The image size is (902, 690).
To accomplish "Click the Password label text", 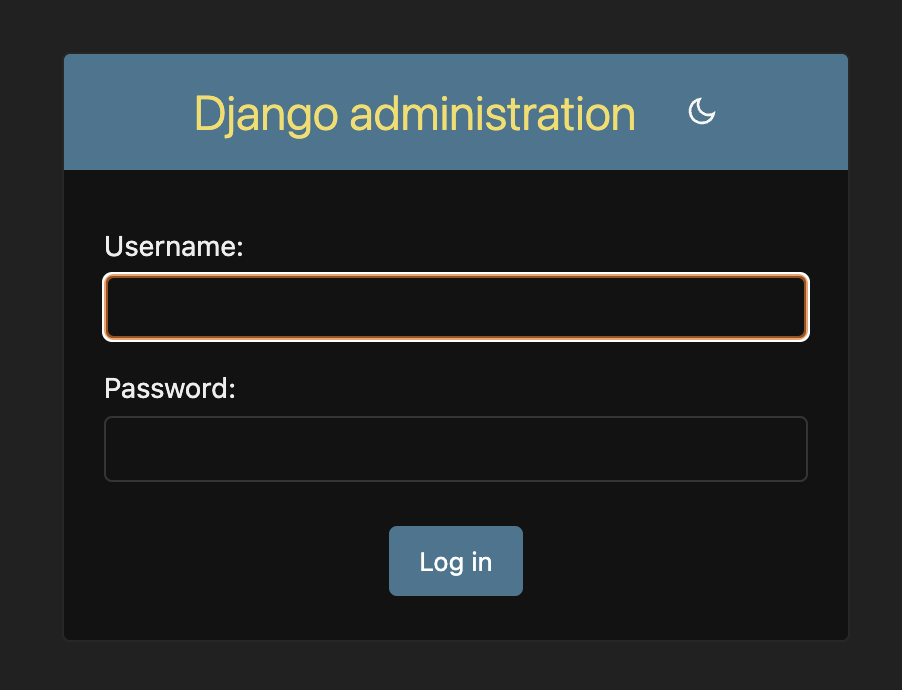I will point(170,388).
